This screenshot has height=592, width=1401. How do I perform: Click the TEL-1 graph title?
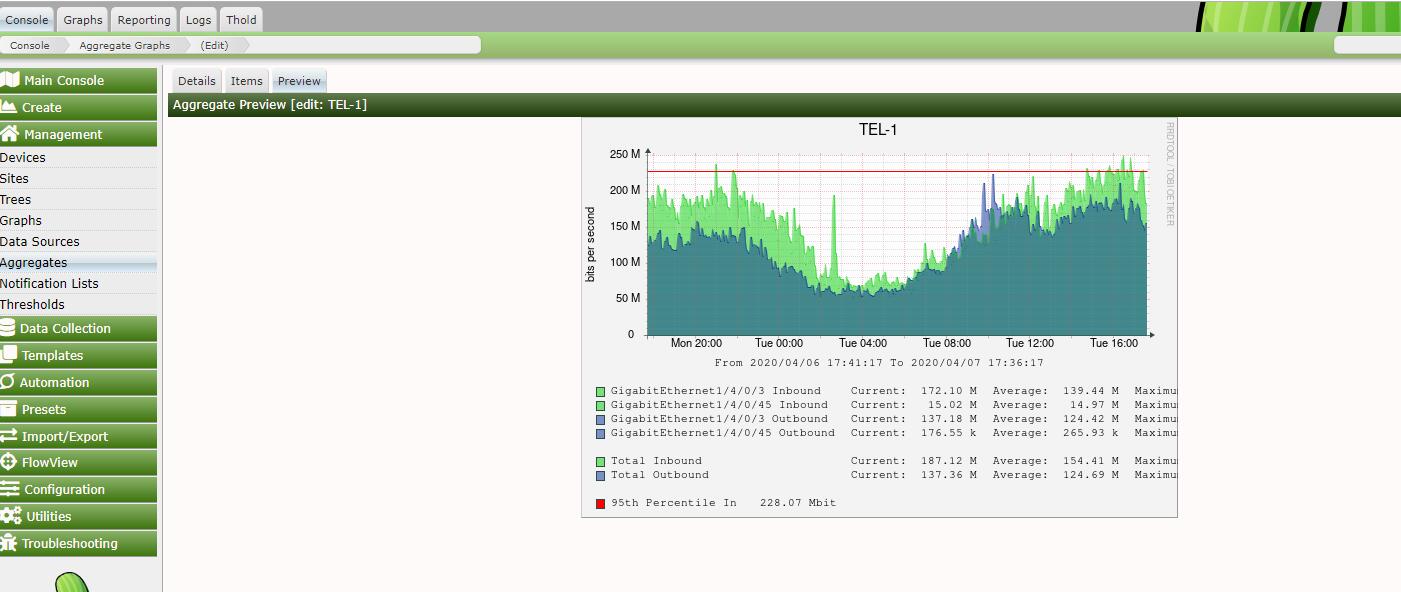tap(878, 130)
